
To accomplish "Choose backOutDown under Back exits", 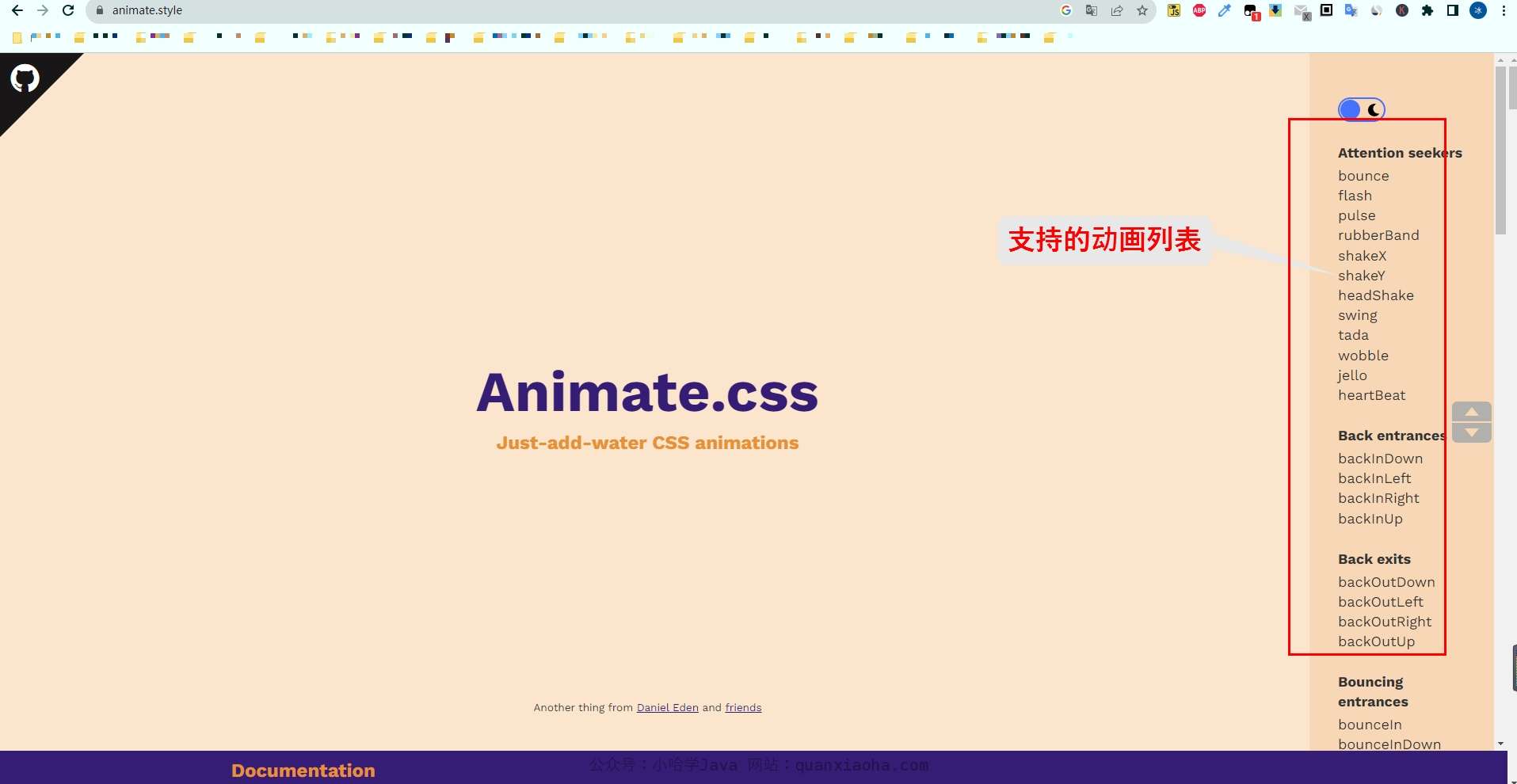I will pos(1386,582).
